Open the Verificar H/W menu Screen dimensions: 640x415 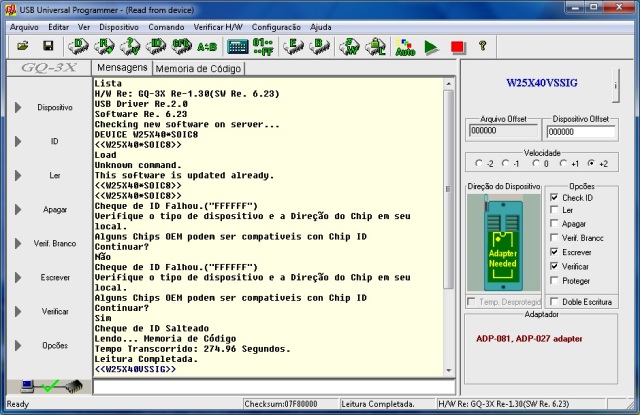pos(218,27)
